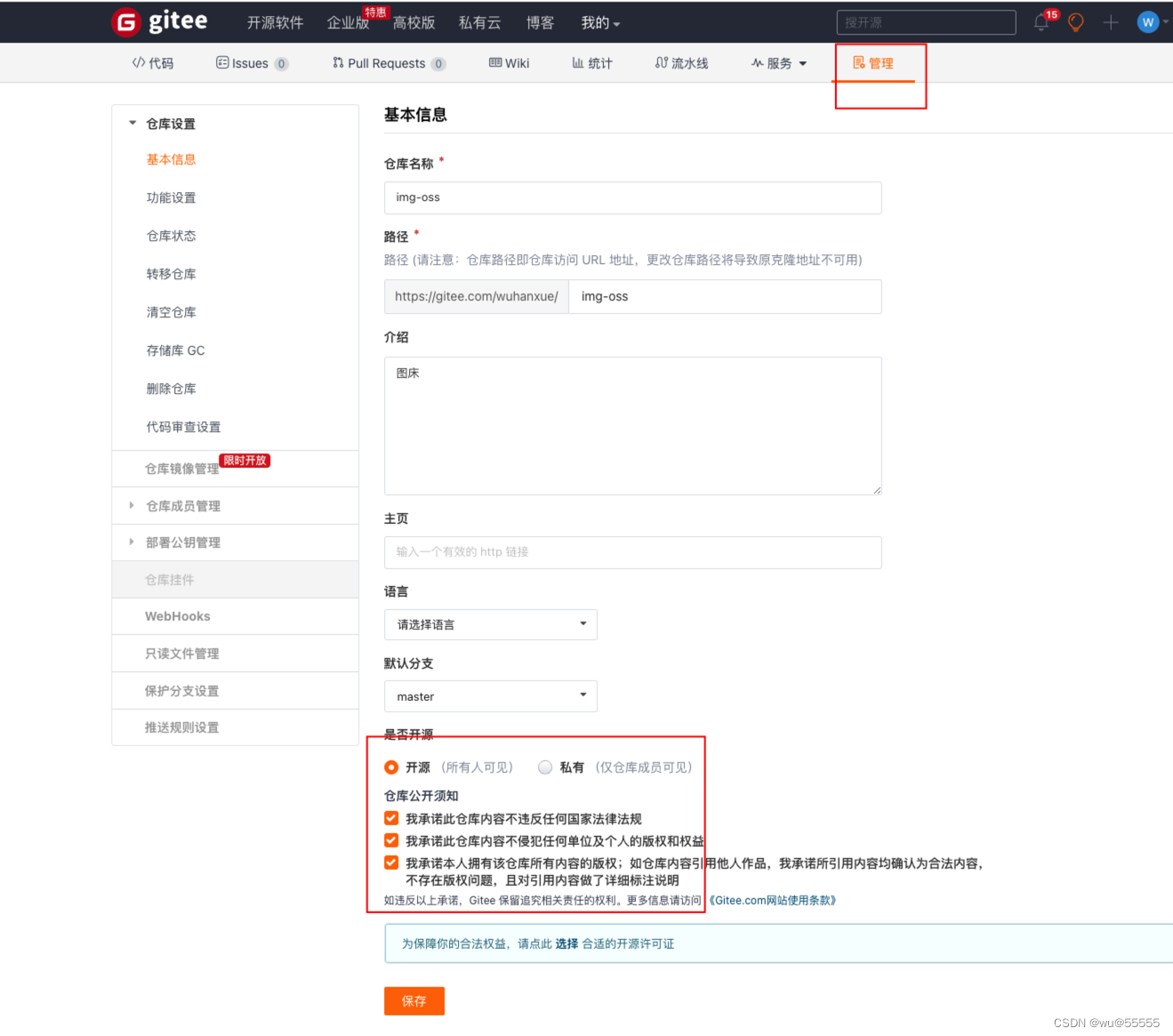Click the 主页 http link field
This screenshot has height=1036, width=1173.
pyautogui.click(x=632, y=552)
